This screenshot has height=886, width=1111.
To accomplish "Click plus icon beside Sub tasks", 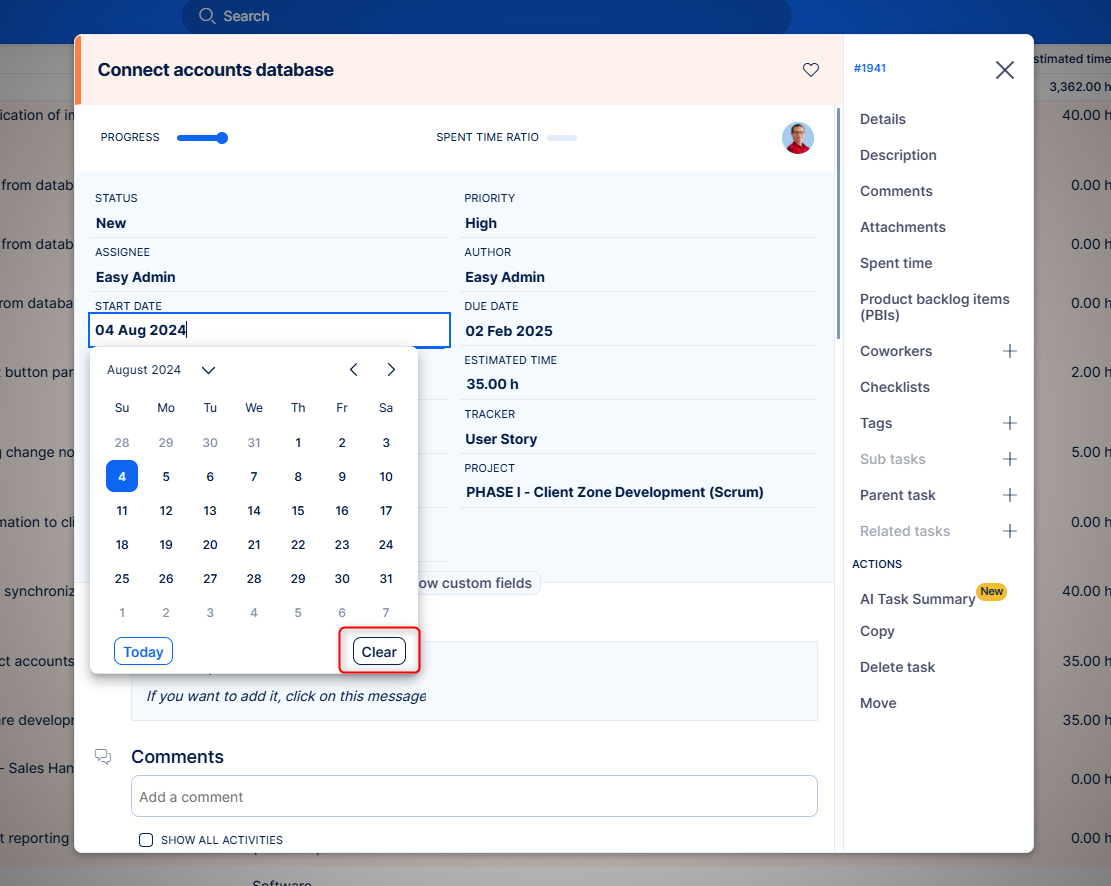I will tap(1009, 459).
